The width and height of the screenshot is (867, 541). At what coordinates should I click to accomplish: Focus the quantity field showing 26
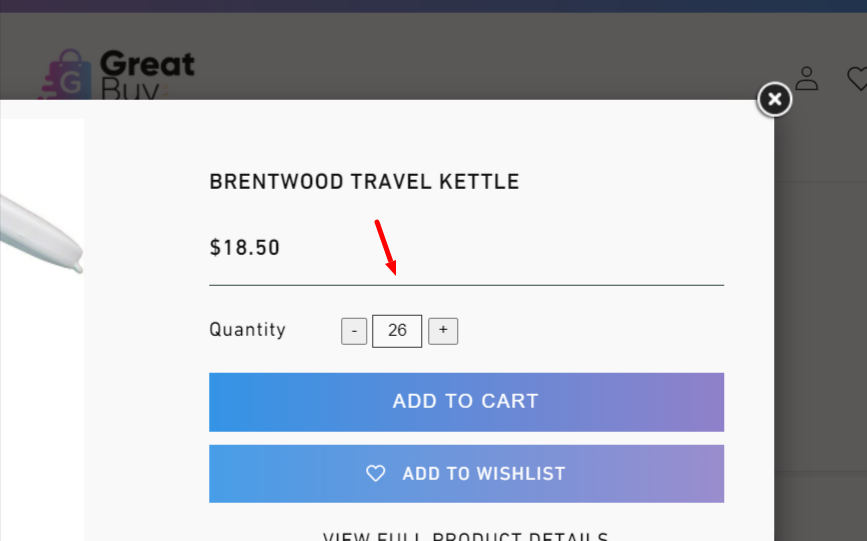(397, 331)
